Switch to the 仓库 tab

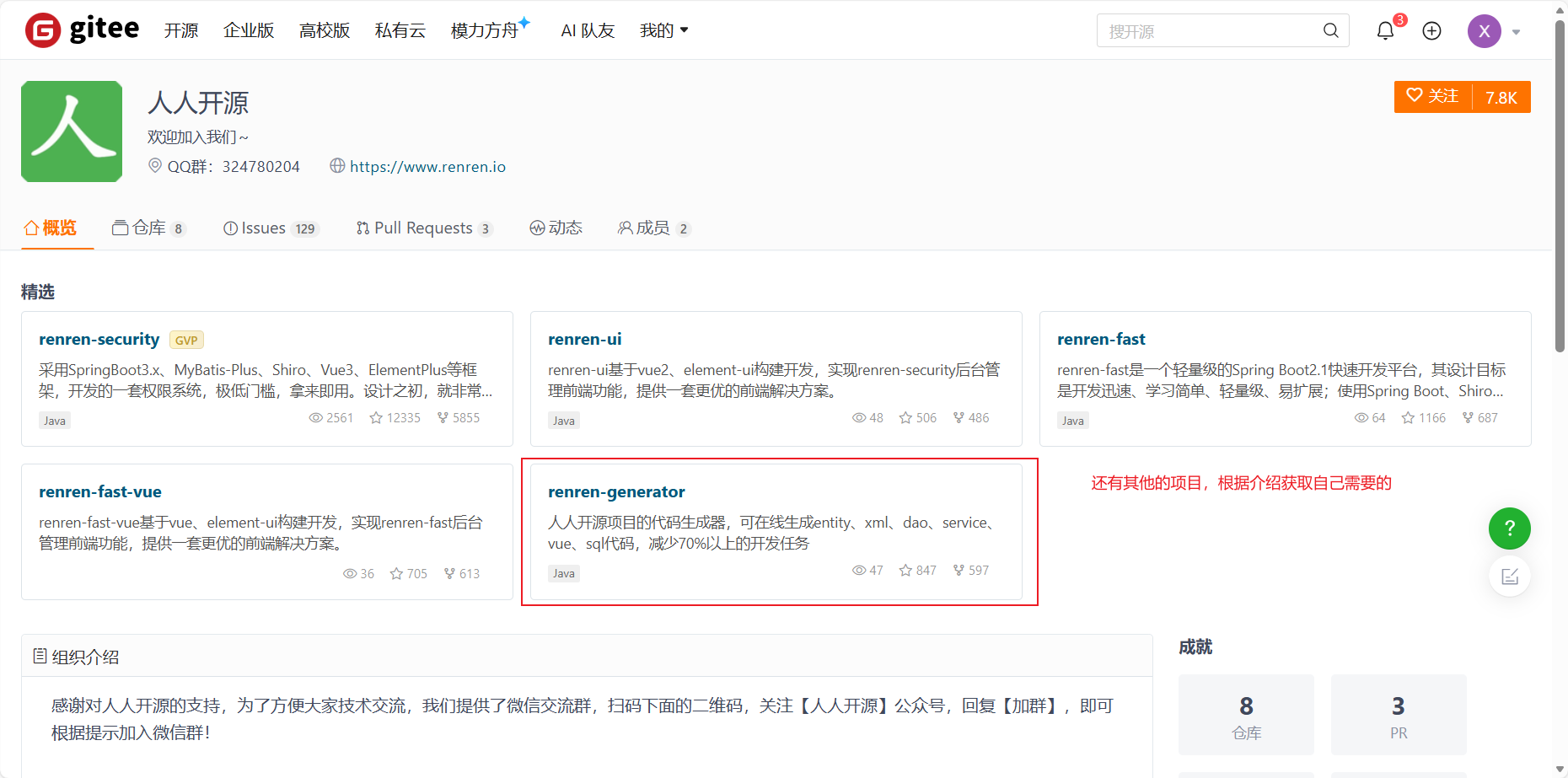[x=148, y=228]
